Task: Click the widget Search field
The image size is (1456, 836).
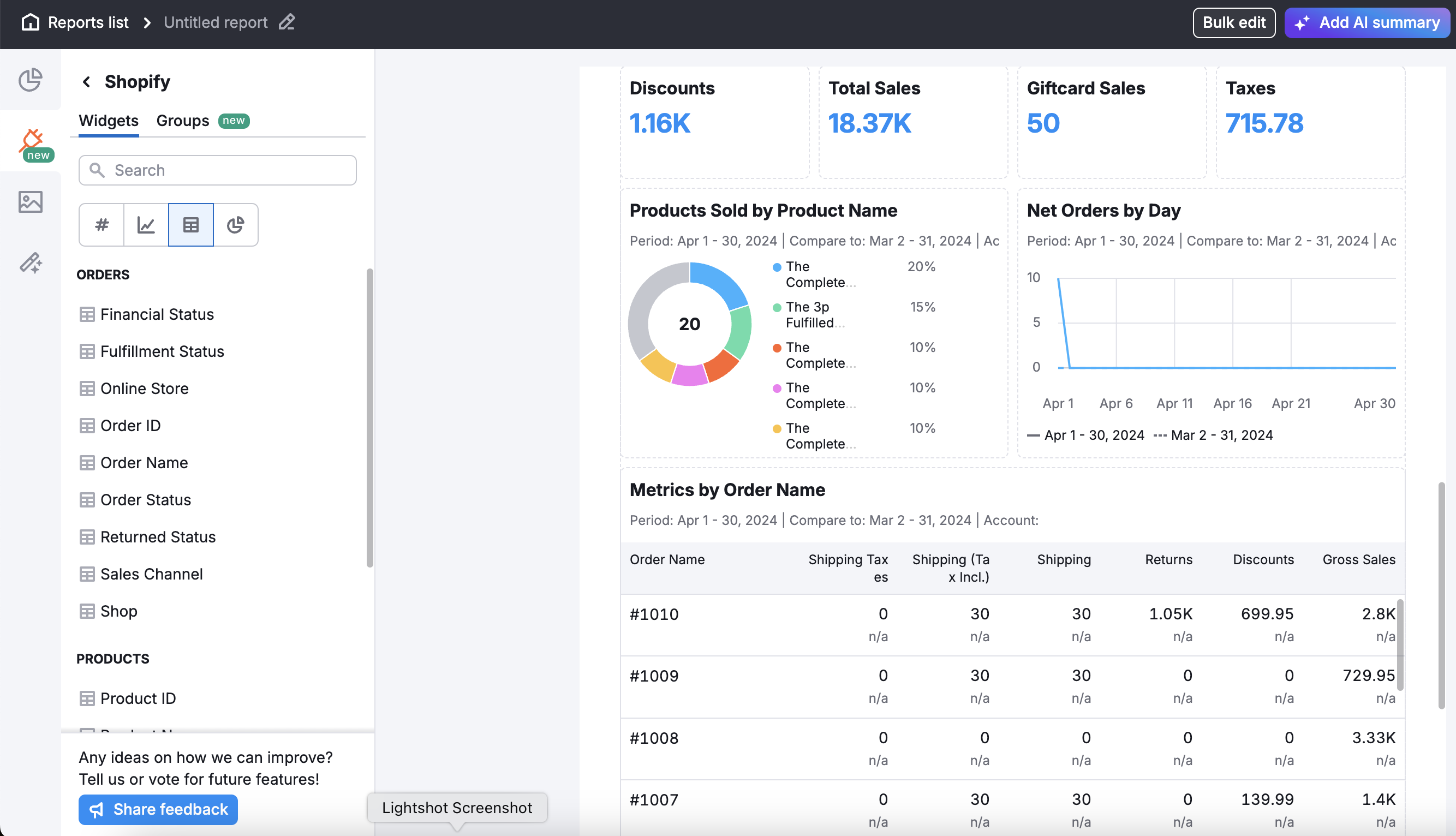Action: point(218,171)
